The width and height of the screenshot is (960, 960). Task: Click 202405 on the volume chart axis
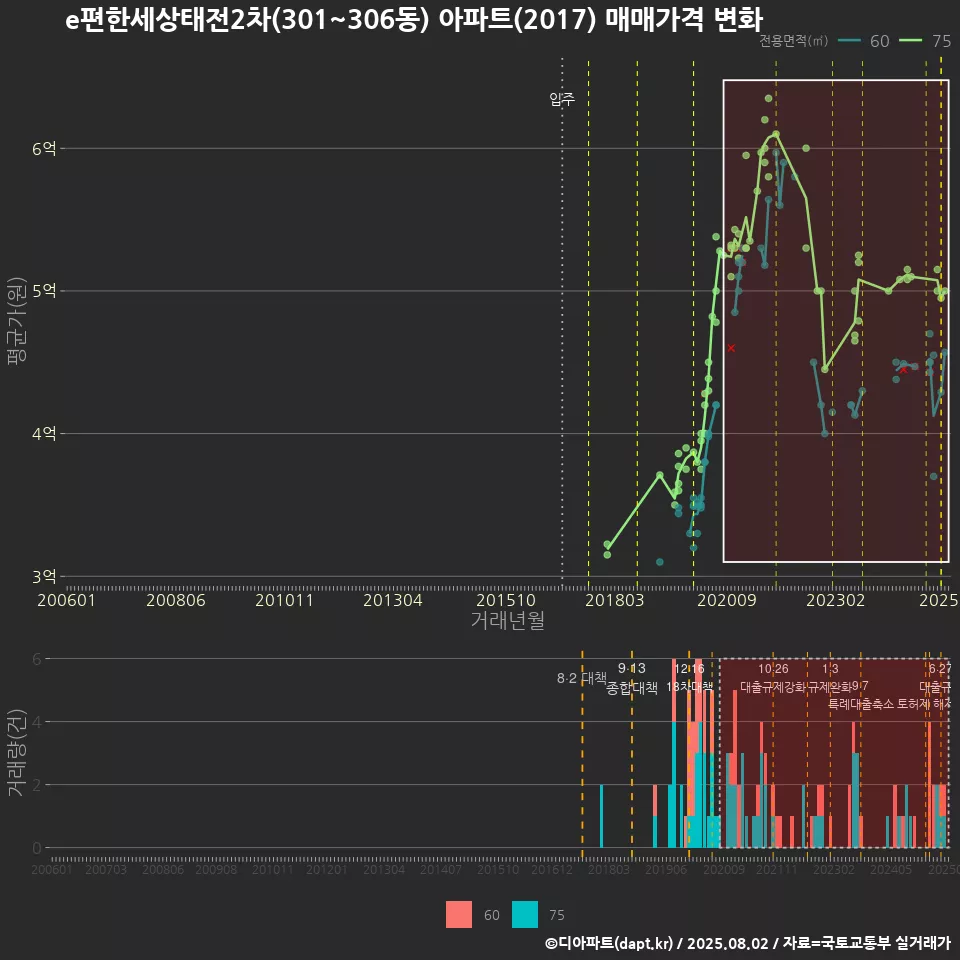coord(891,869)
